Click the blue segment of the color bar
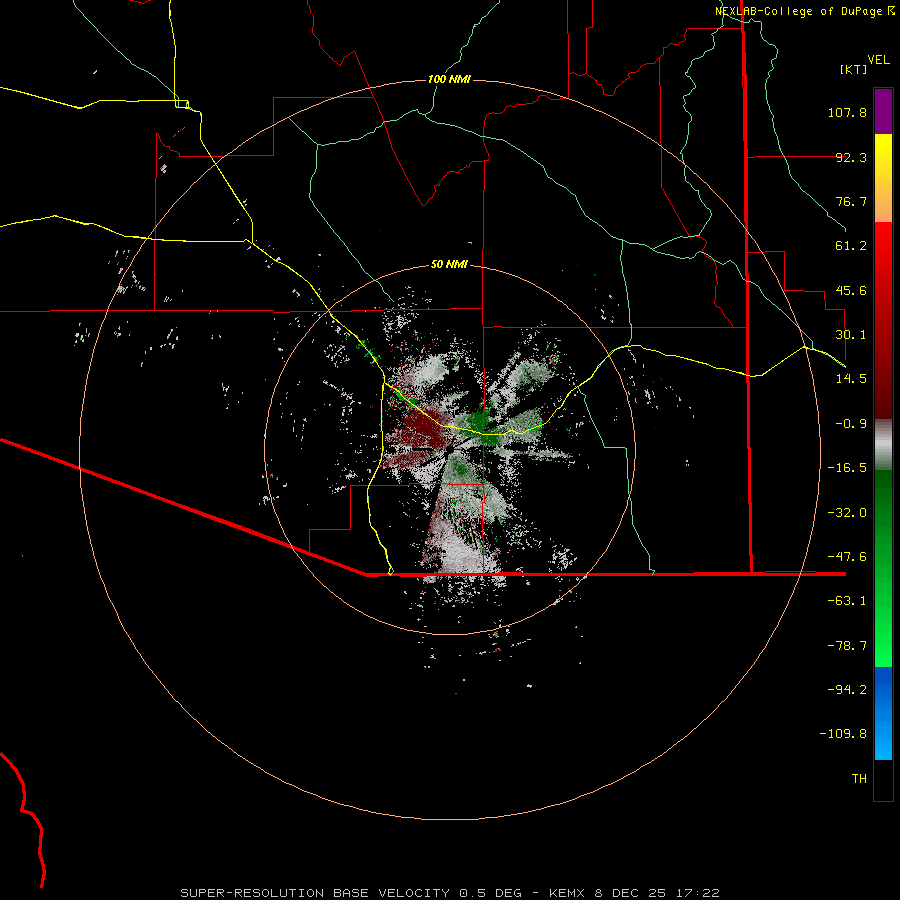 click(883, 713)
